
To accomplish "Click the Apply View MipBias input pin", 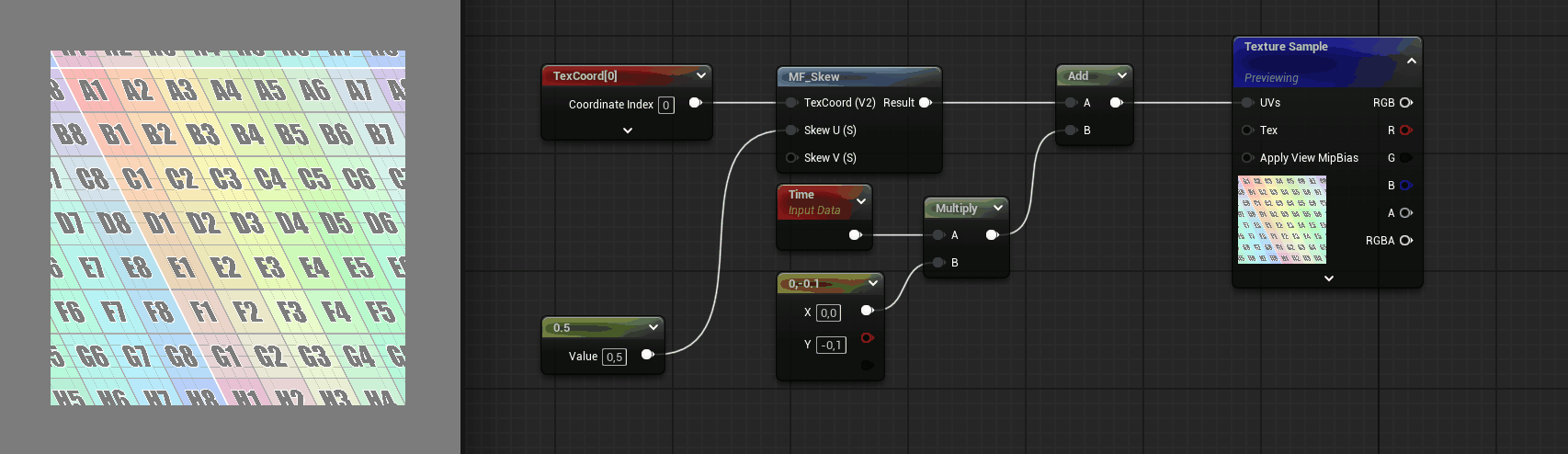I will point(1247,158).
